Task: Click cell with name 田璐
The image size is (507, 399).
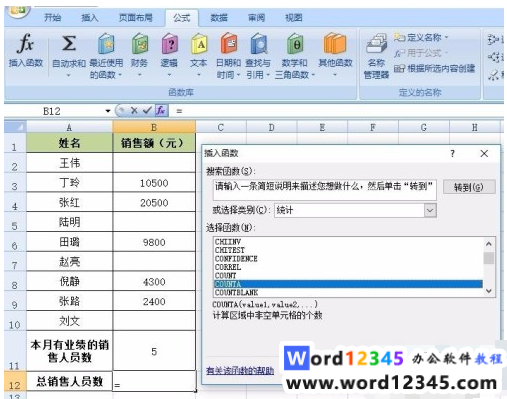Action: [x=69, y=242]
